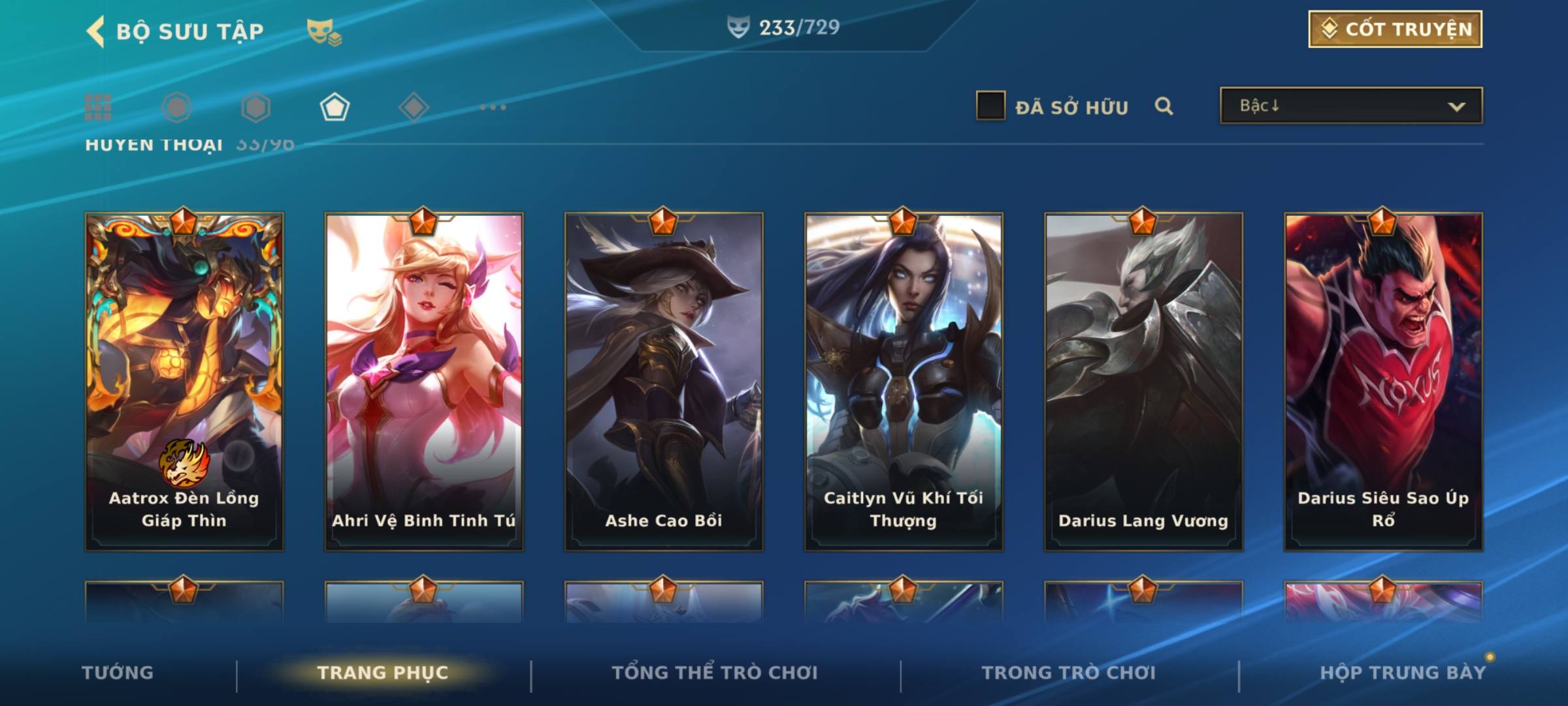Filter by the circular rarity tier icon
1568x706 pixels.
pos(177,107)
